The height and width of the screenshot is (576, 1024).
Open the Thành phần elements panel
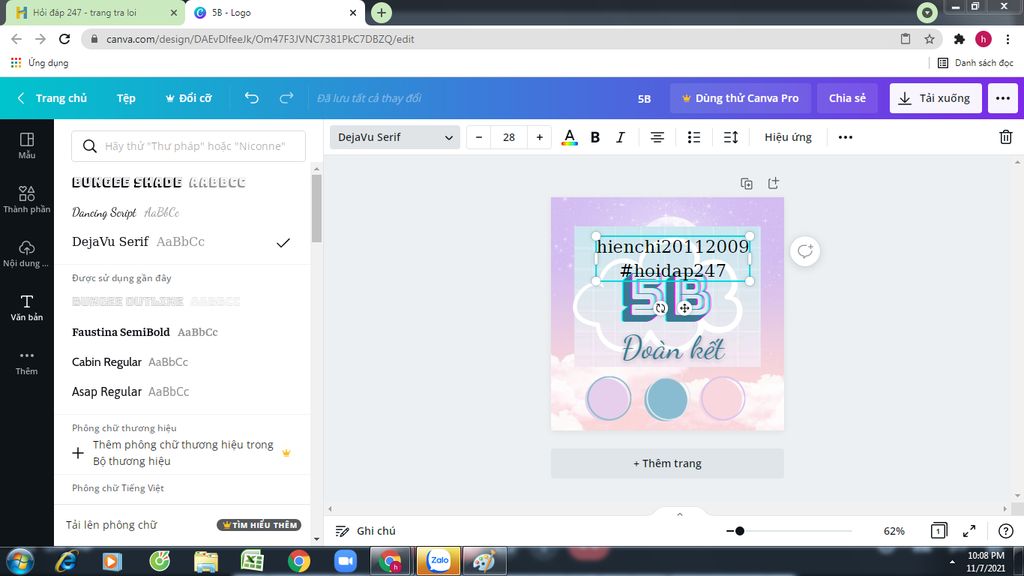pyautogui.click(x=27, y=199)
